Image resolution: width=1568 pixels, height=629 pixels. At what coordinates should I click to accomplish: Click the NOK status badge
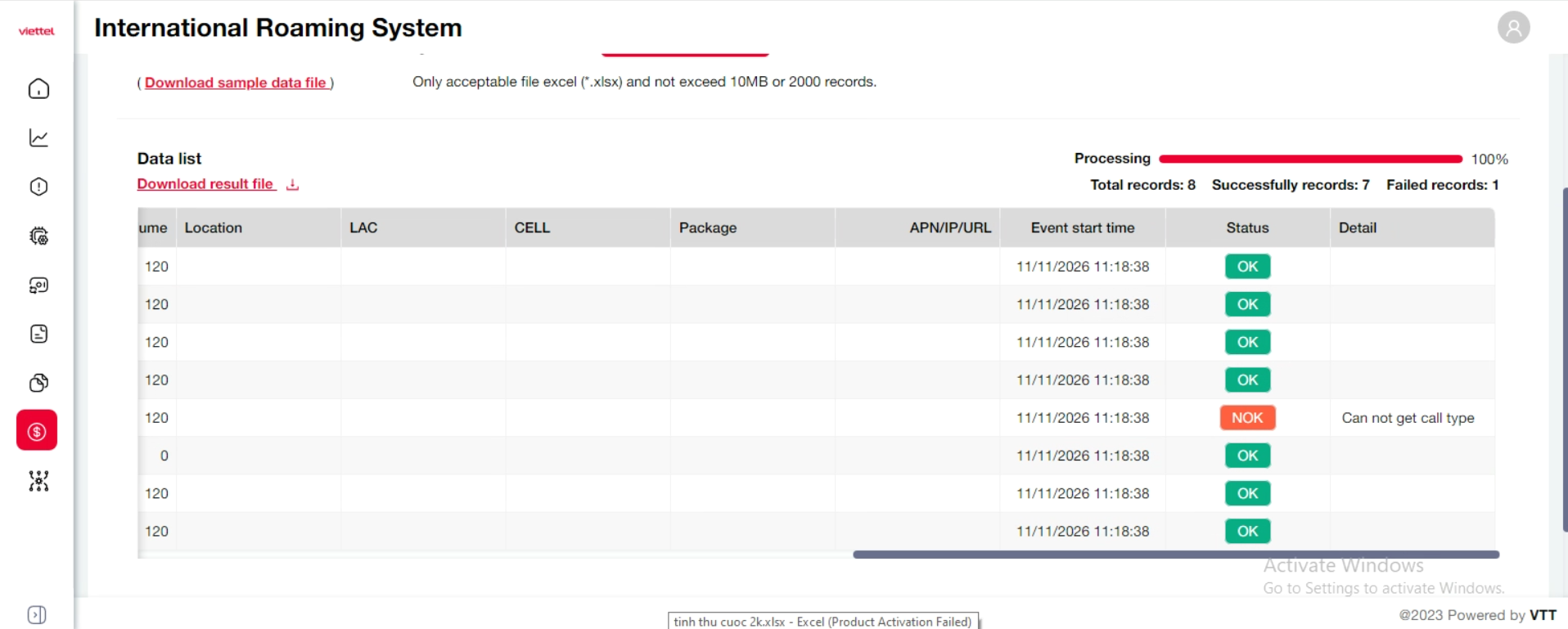[1247, 418]
